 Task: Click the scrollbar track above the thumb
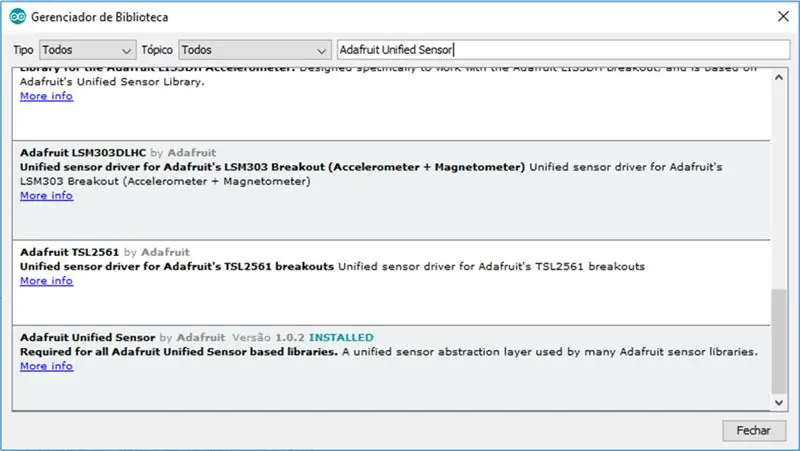[779, 187]
